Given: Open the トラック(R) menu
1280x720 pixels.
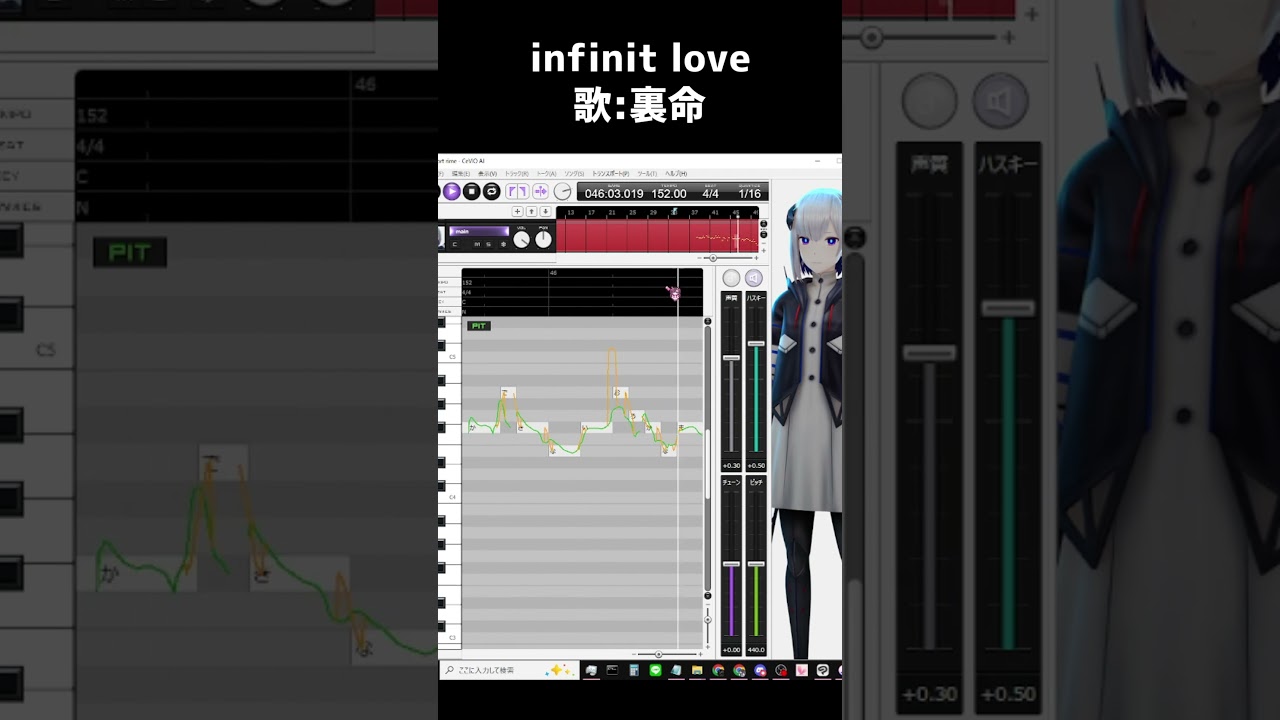Looking at the screenshot, I should pos(517,174).
